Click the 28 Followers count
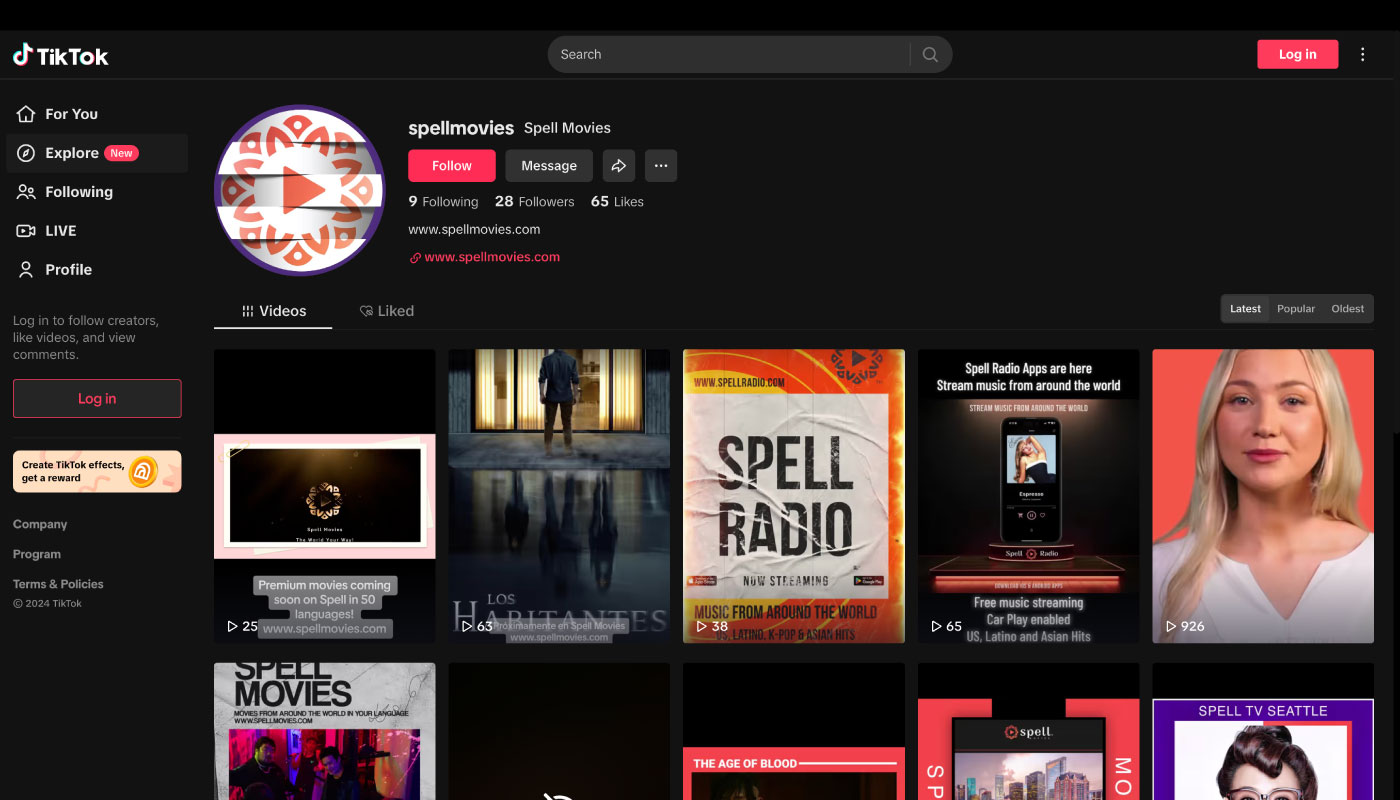 click(534, 202)
